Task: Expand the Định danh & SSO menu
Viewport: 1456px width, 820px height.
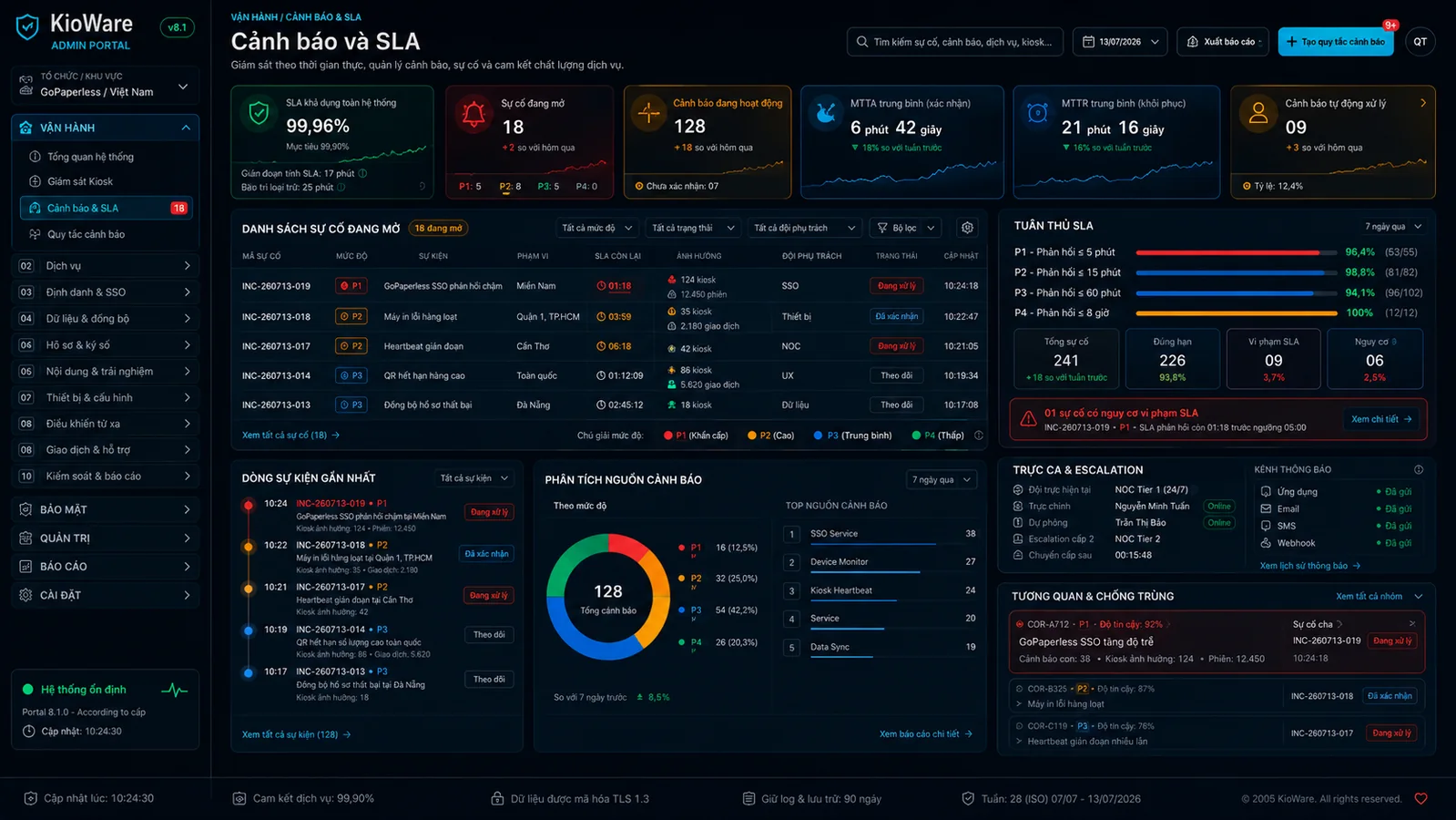Action: (x=106, y=292)
